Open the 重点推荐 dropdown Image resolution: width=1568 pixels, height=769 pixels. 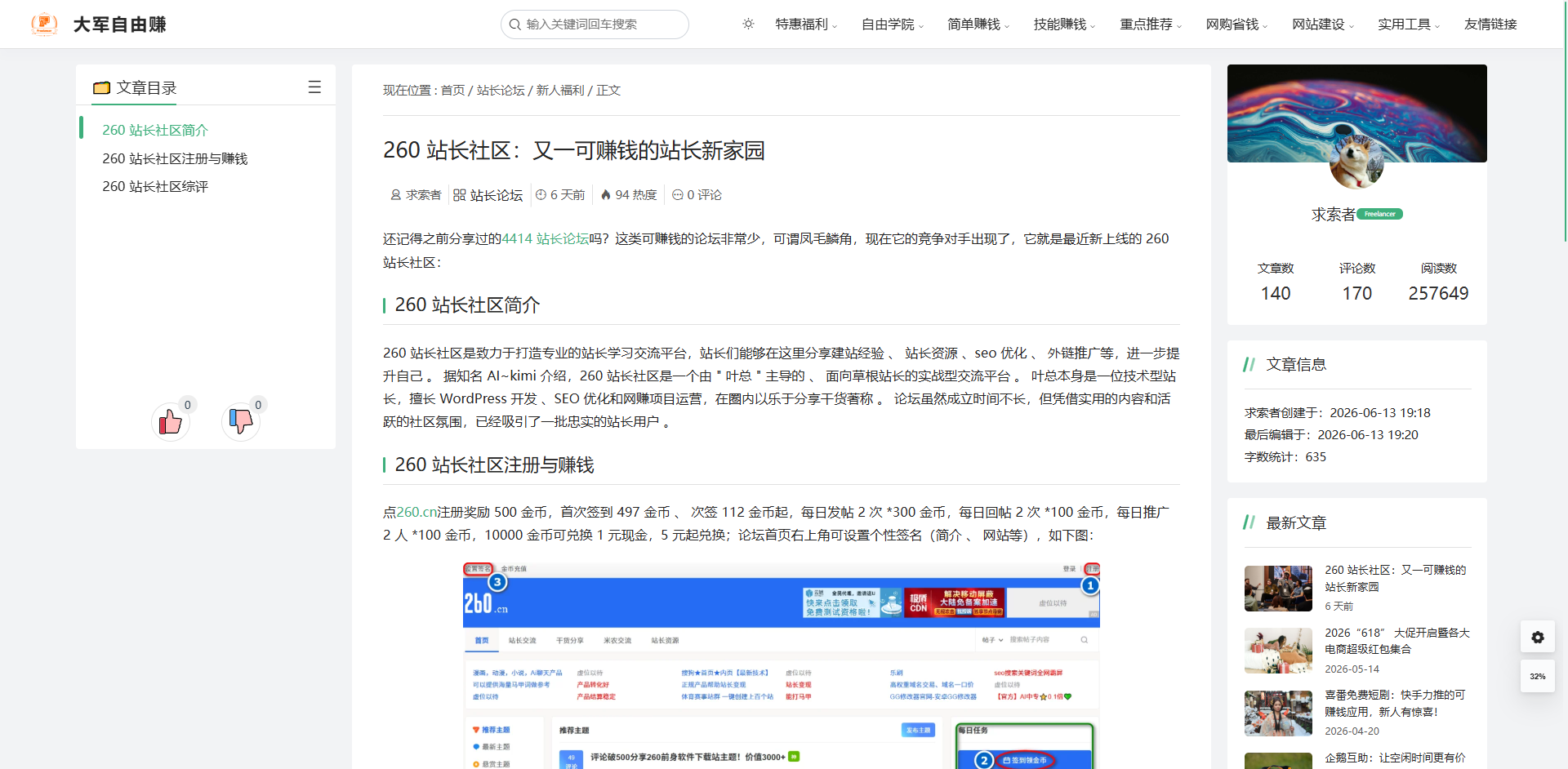point(1151,24)
